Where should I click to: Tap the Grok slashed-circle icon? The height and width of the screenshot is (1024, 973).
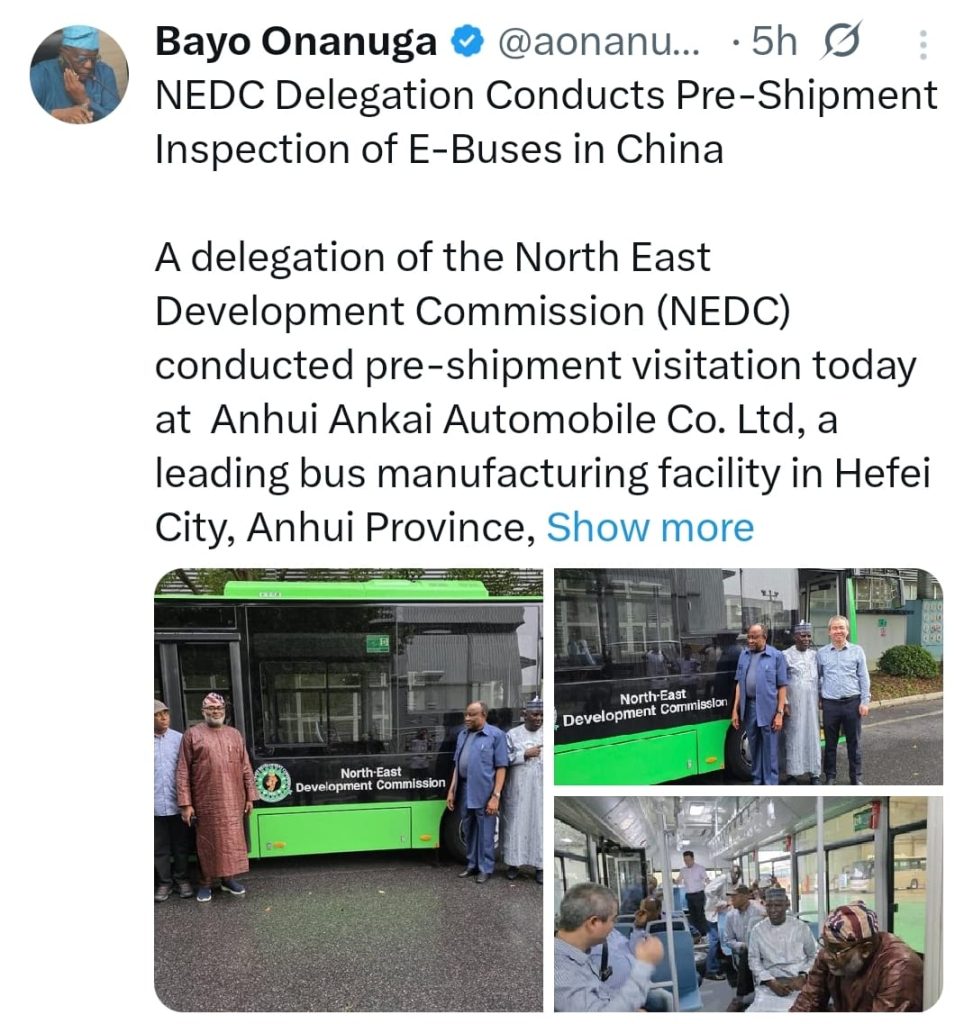click(x=842, y=40)
